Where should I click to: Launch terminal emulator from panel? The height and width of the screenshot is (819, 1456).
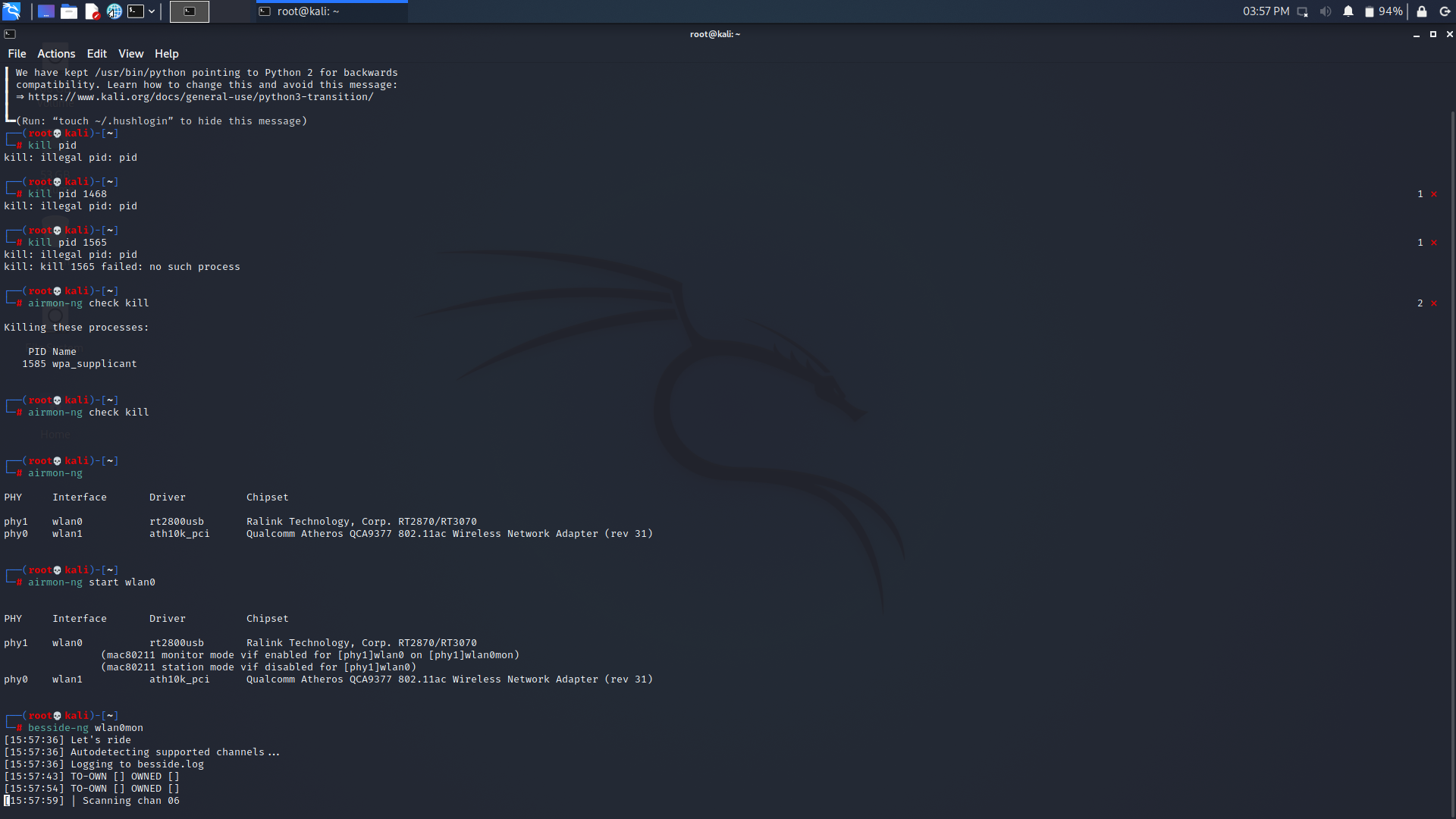pyautogui.click(x=136, y=11)
